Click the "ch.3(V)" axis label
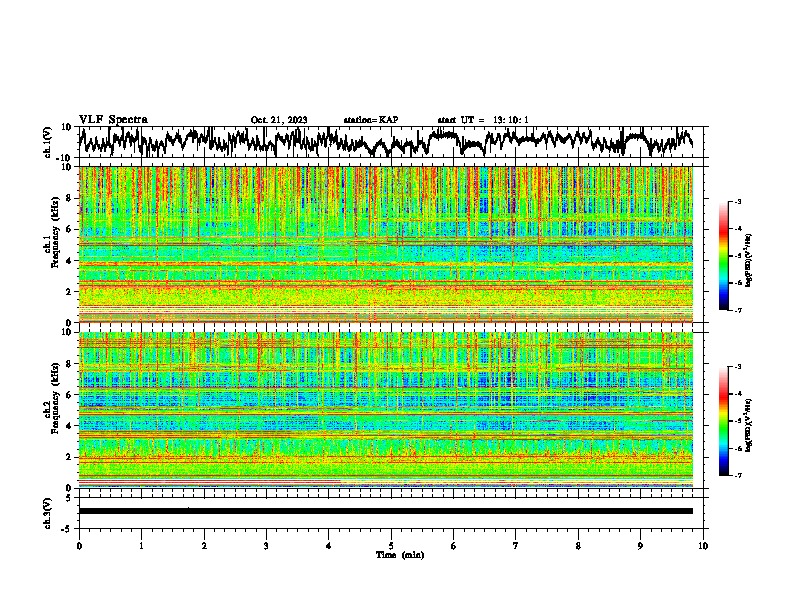Screen dimensions: 792x612 point(48,513)
